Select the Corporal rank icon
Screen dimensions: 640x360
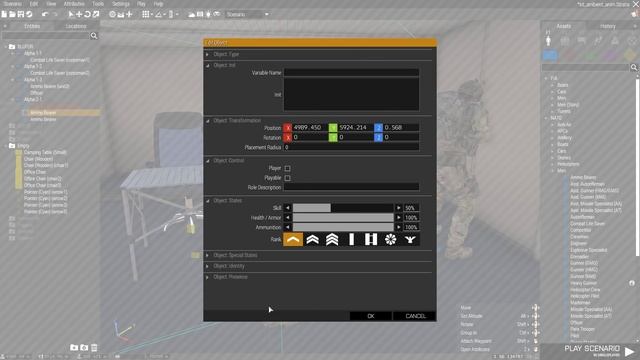pos(313,240)
